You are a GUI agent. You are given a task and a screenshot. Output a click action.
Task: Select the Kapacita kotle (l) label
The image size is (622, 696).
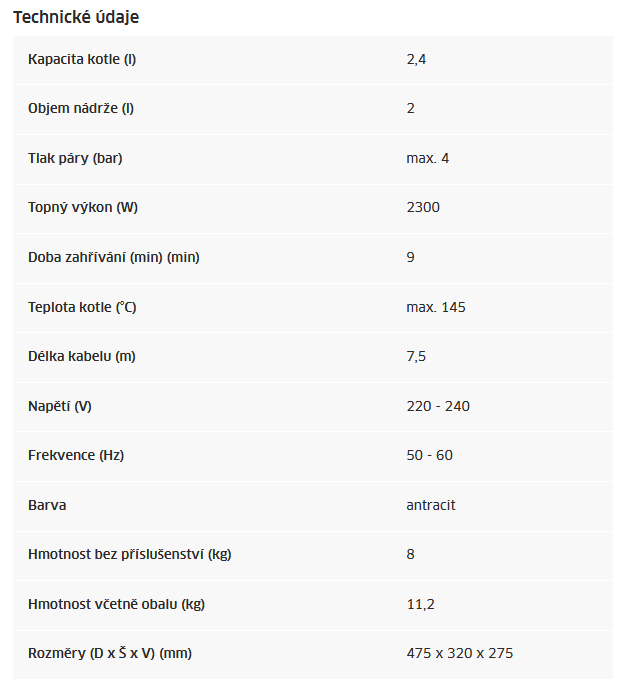(82, 59)
